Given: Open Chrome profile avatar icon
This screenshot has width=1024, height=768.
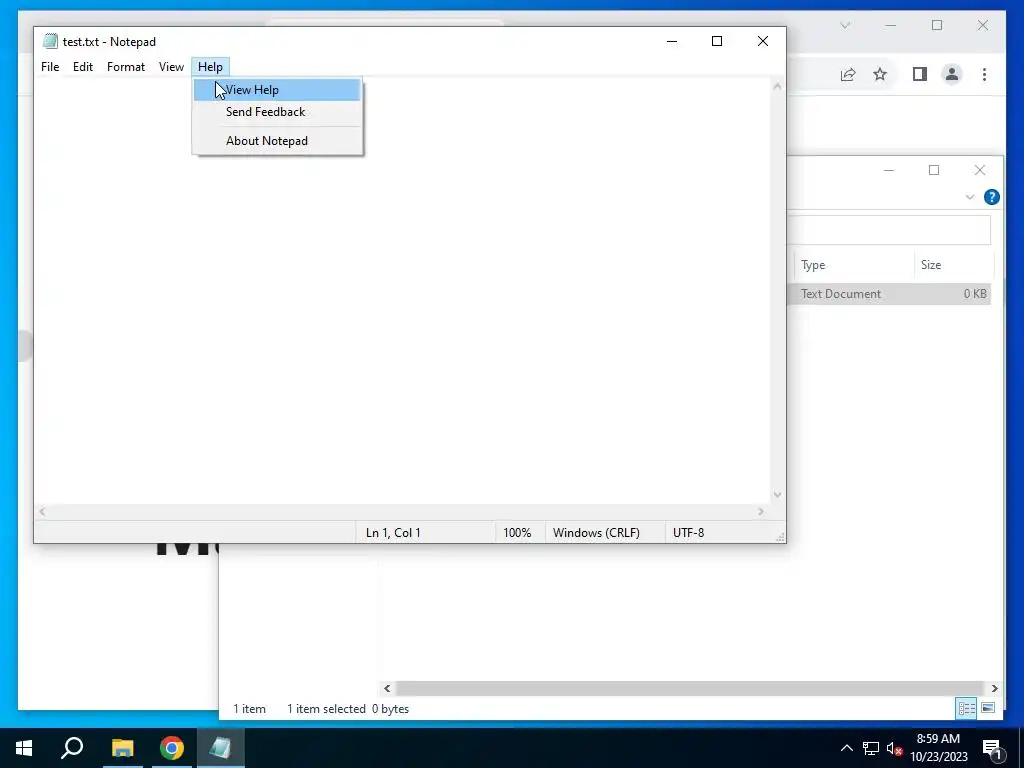Looking at the screenshot, I should pos(952,74).
